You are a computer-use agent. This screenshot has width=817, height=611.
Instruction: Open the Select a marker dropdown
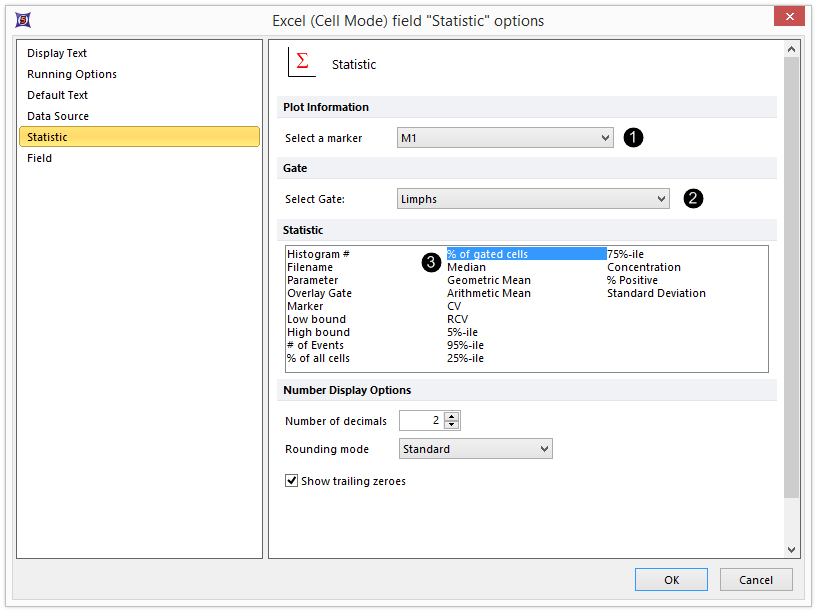505,138
